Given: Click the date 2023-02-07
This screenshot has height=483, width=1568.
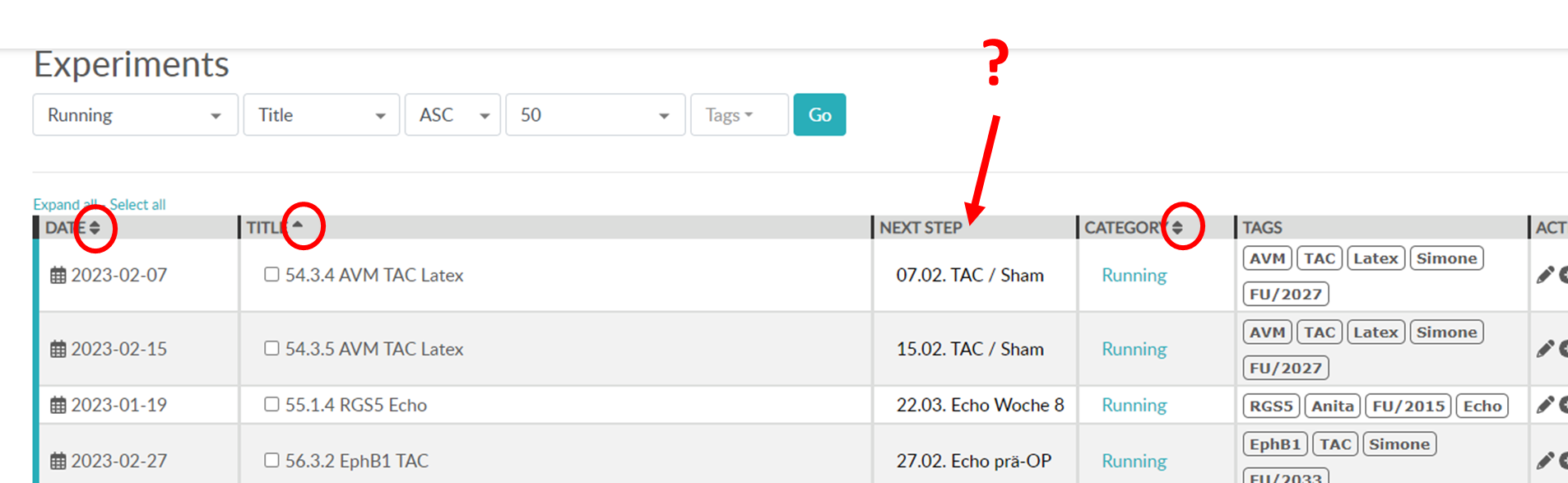Looking at the screenshot, I should [119, 276].
